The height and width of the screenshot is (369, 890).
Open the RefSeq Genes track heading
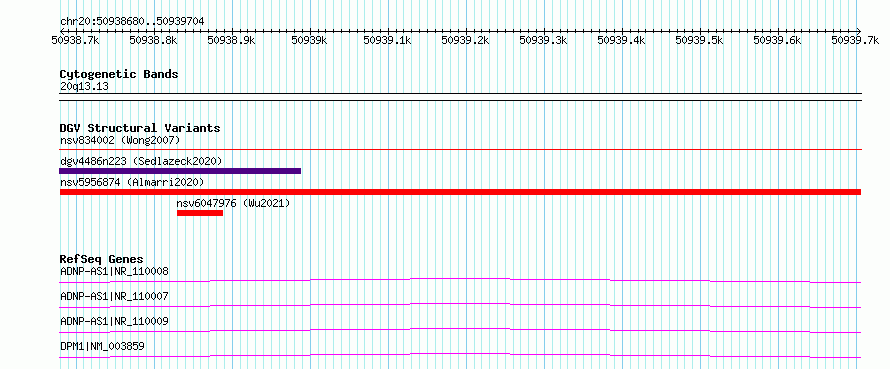coord(102,259)
